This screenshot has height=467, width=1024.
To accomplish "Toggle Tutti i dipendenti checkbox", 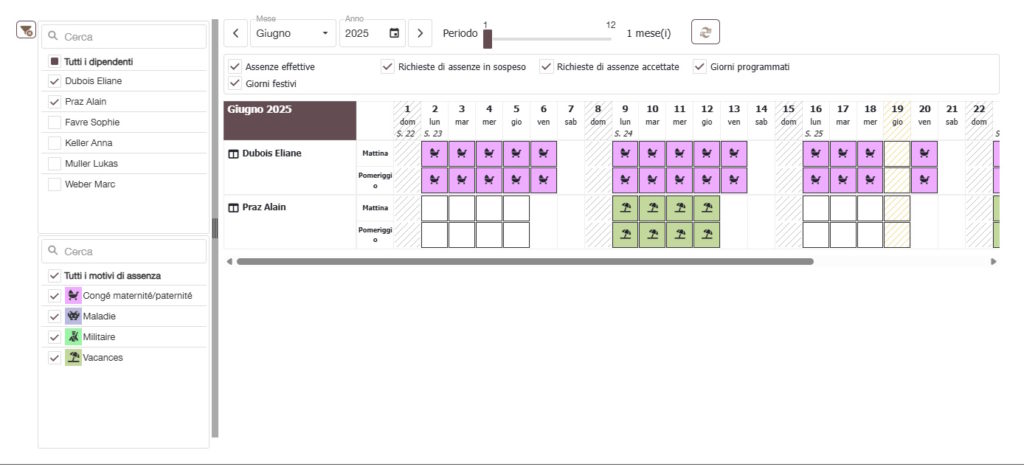I will tap(54, 61).
